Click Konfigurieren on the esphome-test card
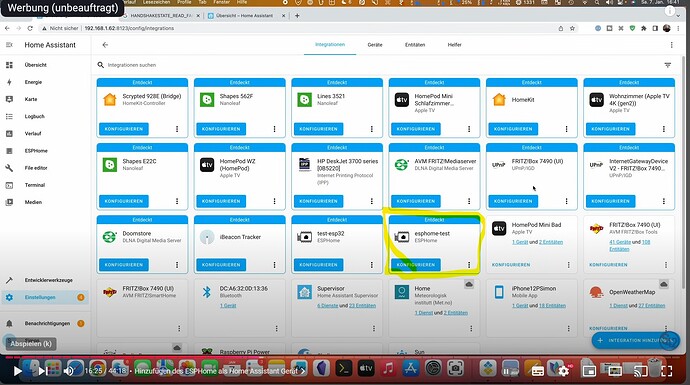Image resolution: width=690 pixels, height=385 pixels. tap(416, 265)
